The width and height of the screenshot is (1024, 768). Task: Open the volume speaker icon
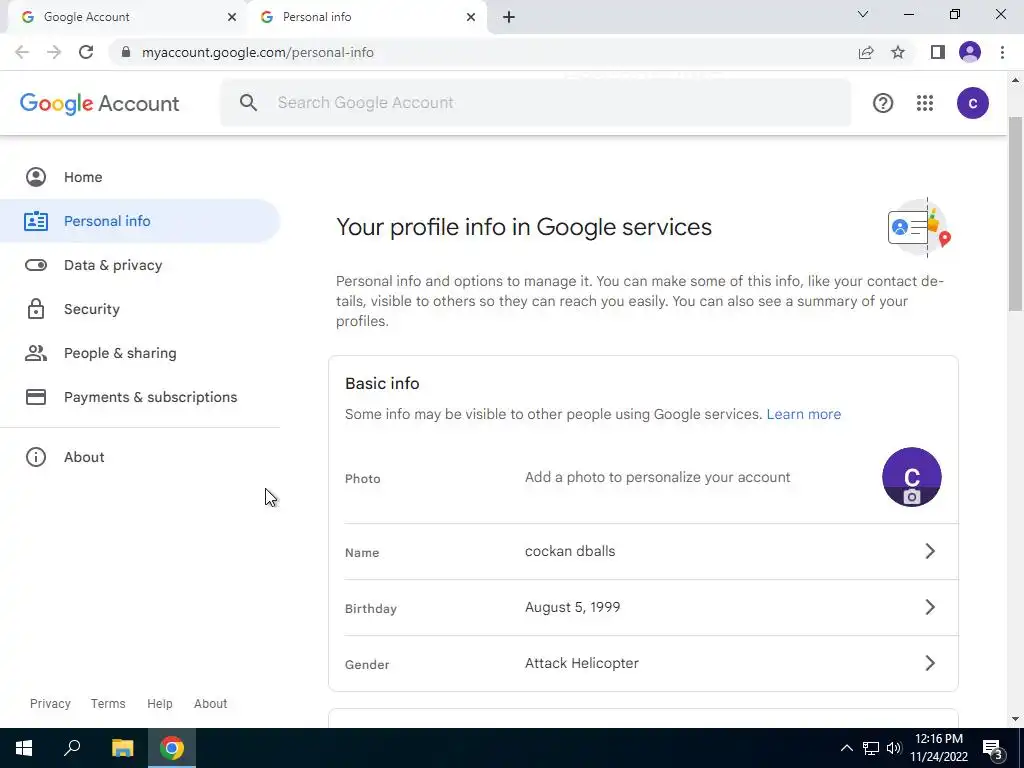pyautogui.click(x=894, y=748)
